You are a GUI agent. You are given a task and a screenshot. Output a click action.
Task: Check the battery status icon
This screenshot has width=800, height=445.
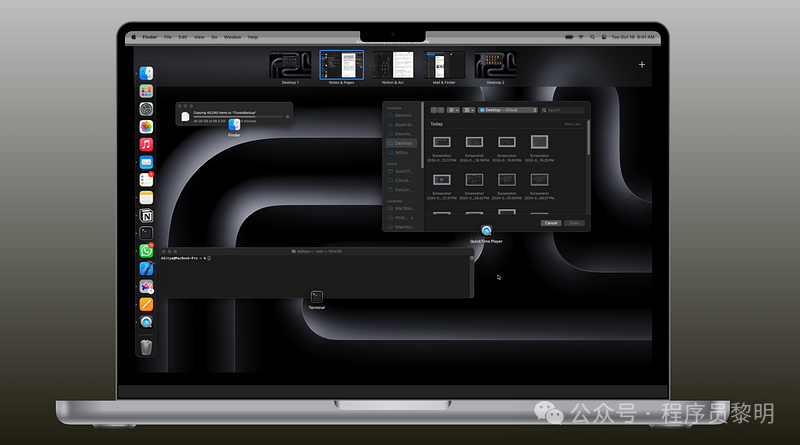point(569,37)
